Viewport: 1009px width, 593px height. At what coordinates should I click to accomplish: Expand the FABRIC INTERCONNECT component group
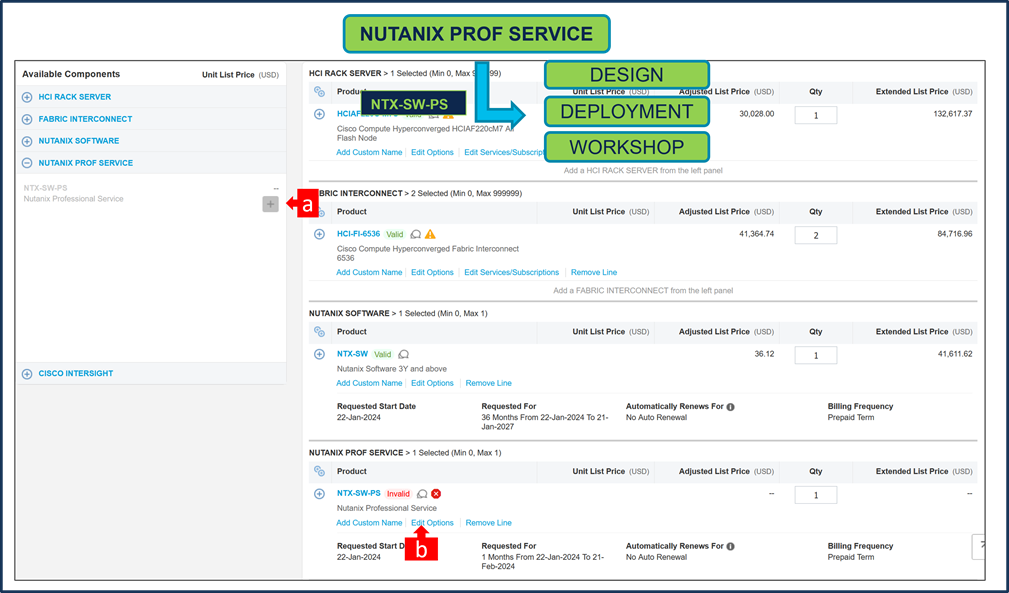point(27,119)
